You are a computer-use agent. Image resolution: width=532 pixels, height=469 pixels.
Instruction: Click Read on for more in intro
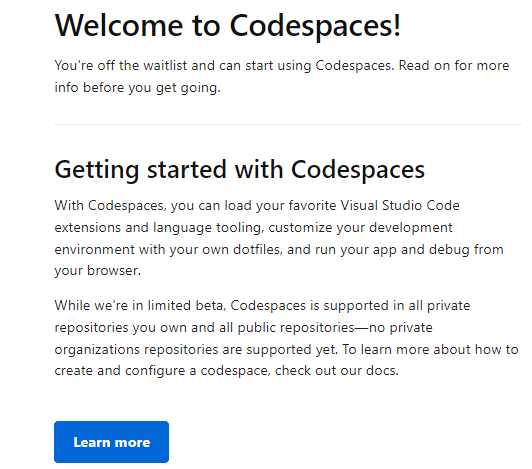click(454, 65)
